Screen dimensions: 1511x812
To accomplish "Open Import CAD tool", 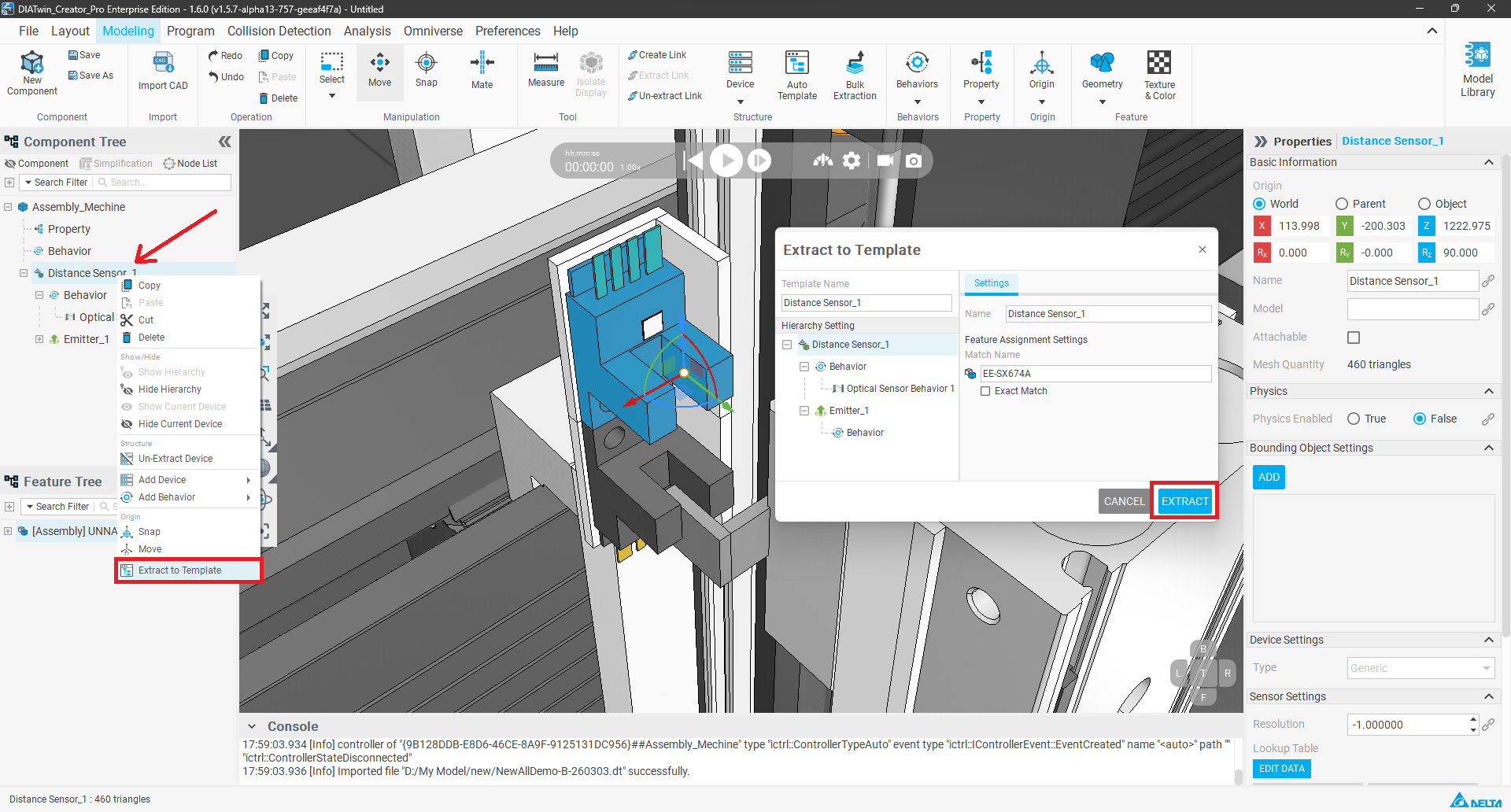I will tap(163, 72).
